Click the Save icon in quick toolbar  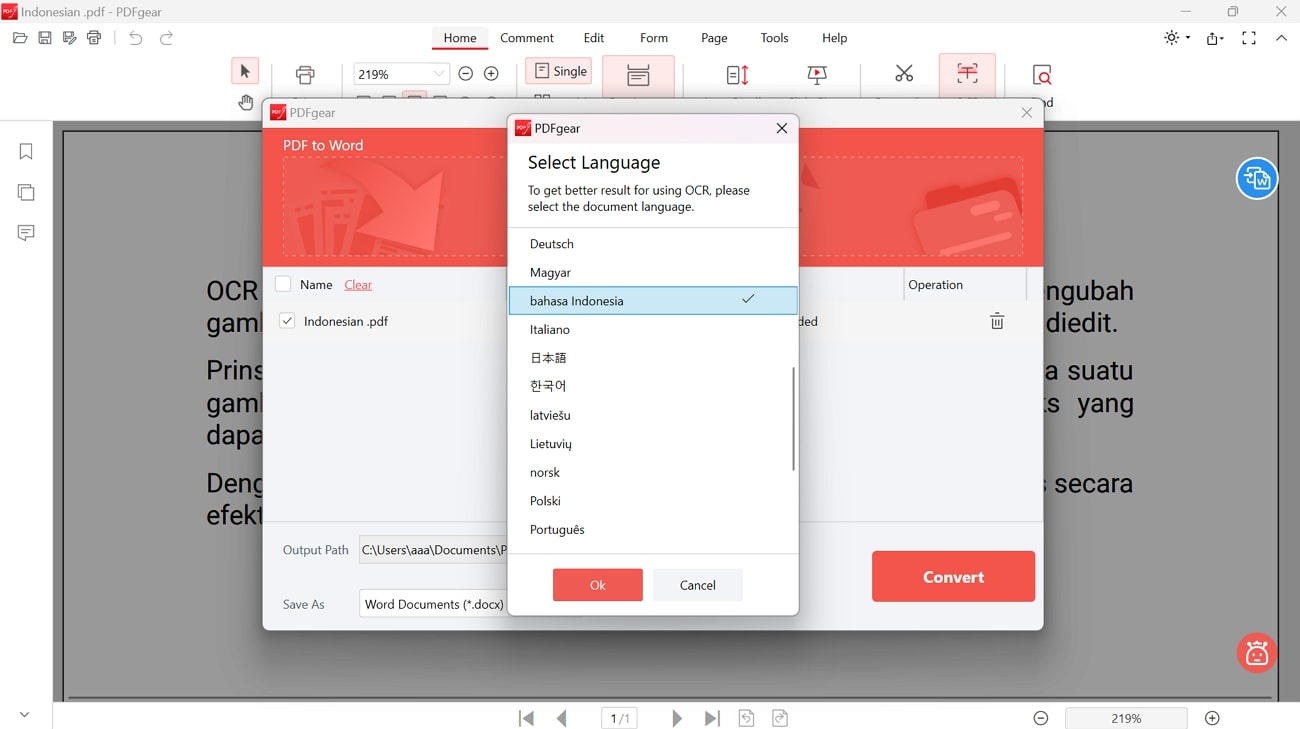tap(45, 38)
